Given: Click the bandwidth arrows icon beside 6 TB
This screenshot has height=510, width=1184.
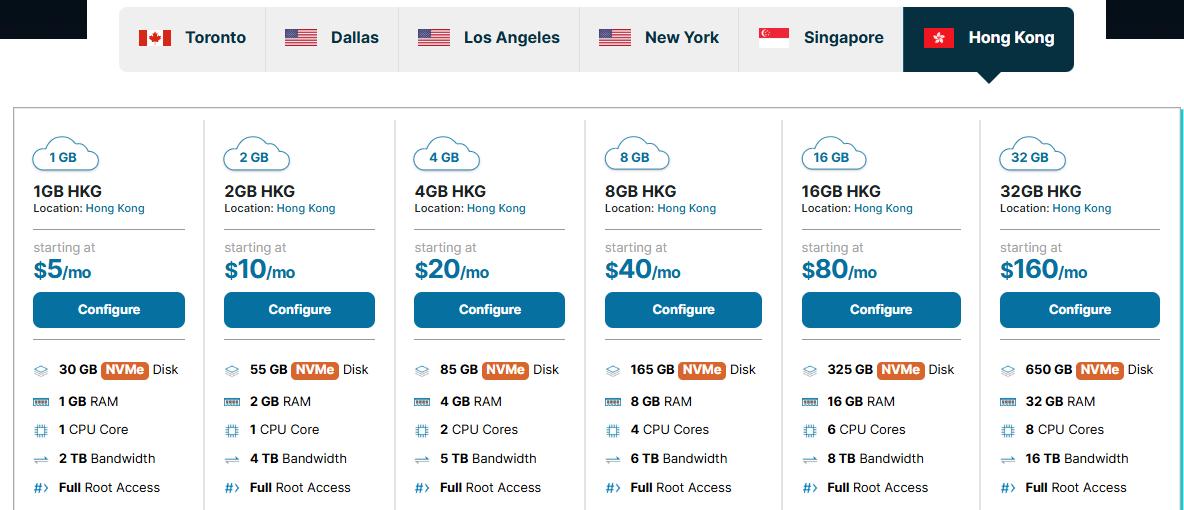Looking at the screenshot, I should pyautogui.click(x=613, y=459).
